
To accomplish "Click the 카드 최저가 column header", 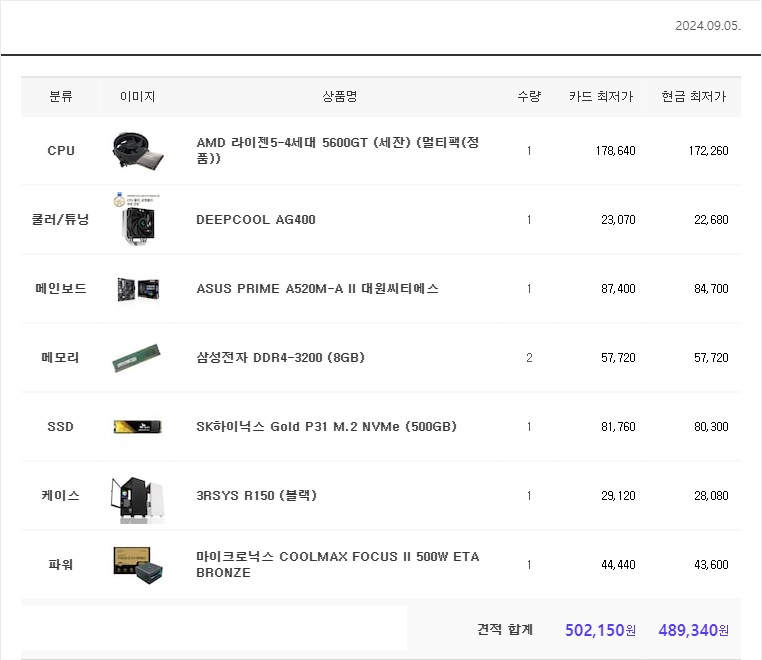I will point(601,97).
